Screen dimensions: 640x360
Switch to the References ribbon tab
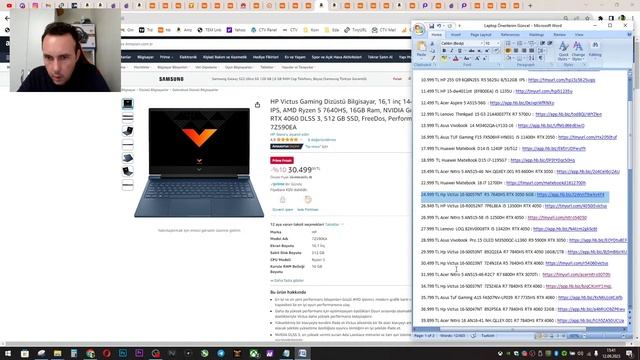[510, 35]
